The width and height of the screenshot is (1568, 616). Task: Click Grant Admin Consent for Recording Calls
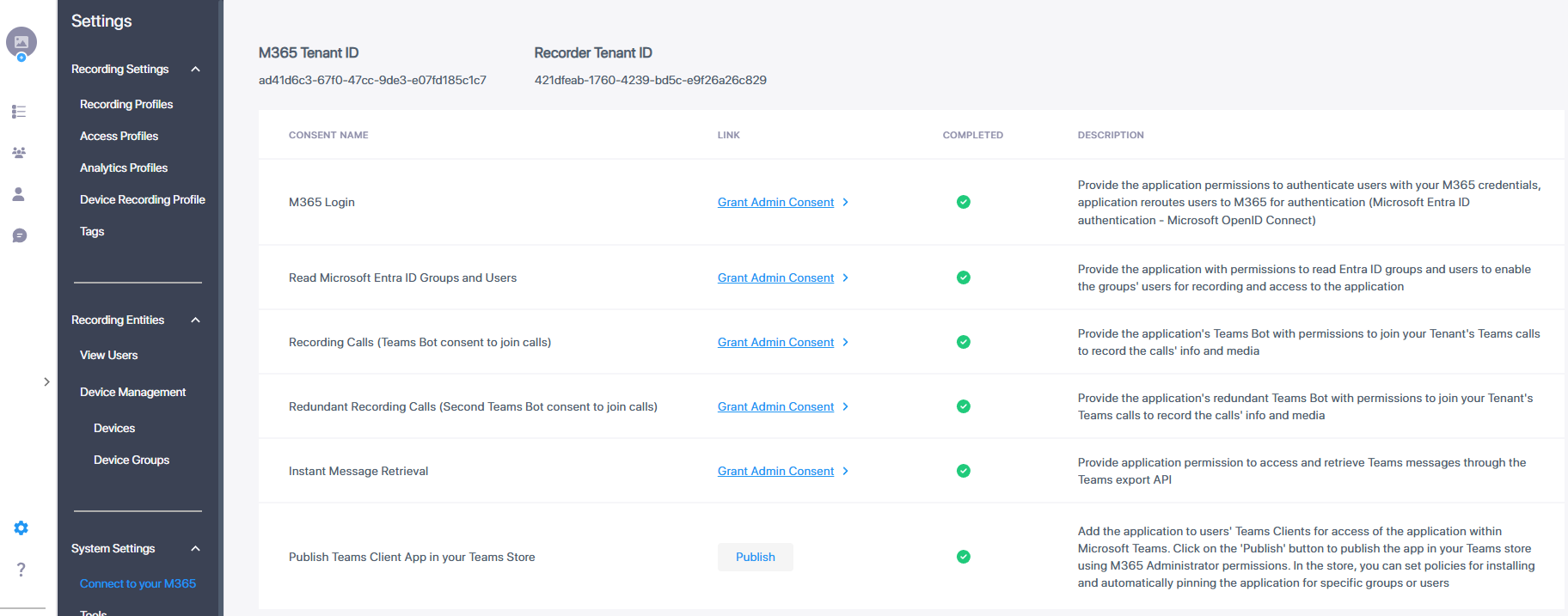tap(775, 342)
